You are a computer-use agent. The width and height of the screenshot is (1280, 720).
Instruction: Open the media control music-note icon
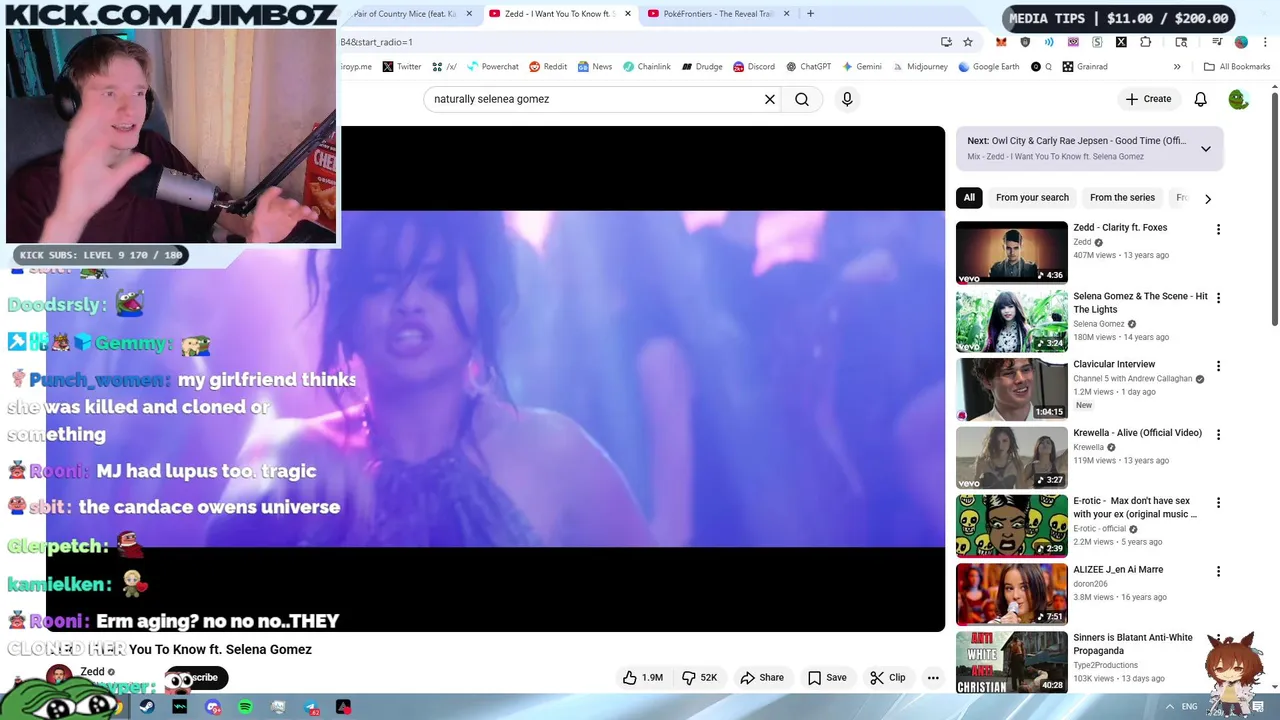(1217, 42)
